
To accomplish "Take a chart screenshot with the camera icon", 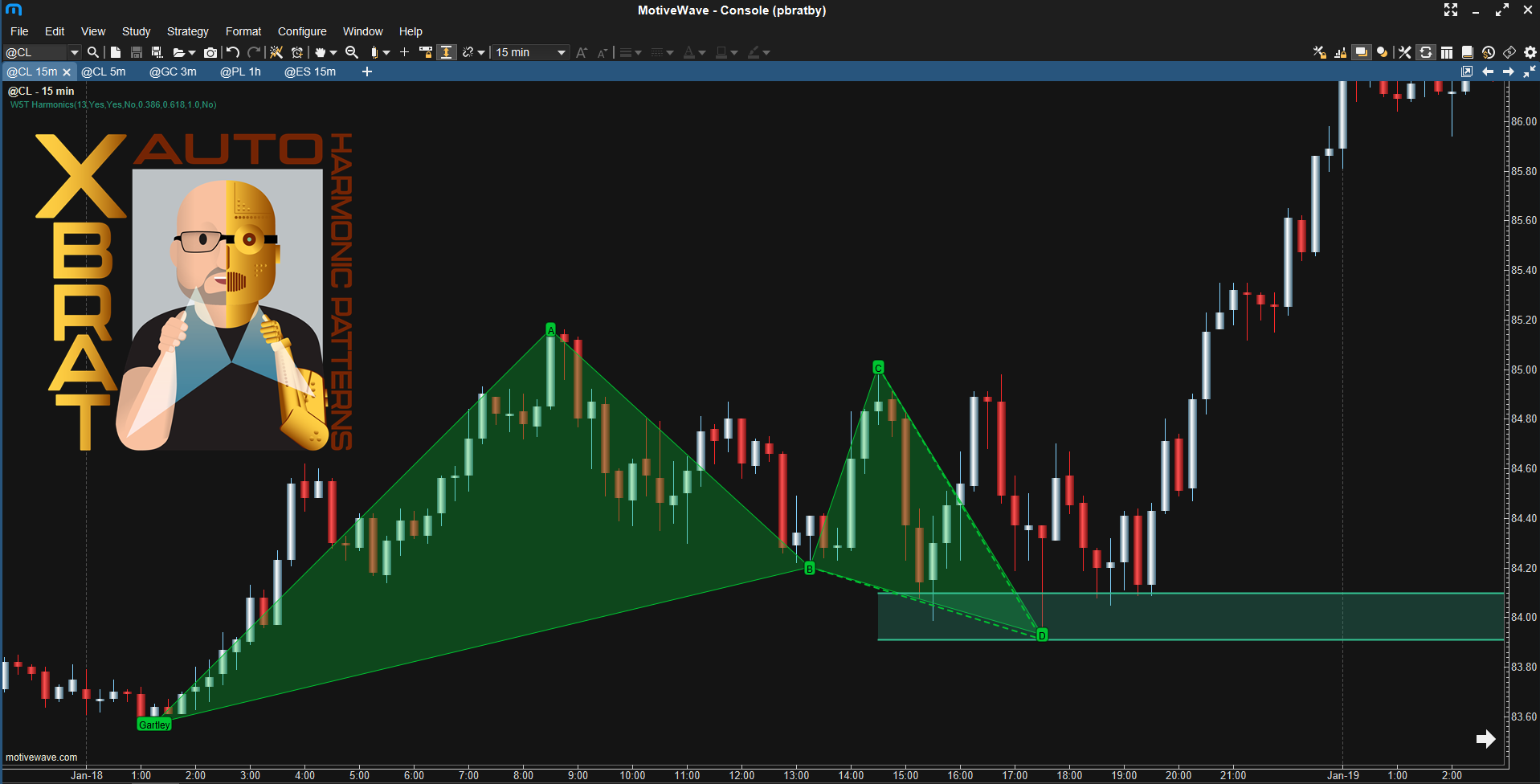I will (210, 52).
